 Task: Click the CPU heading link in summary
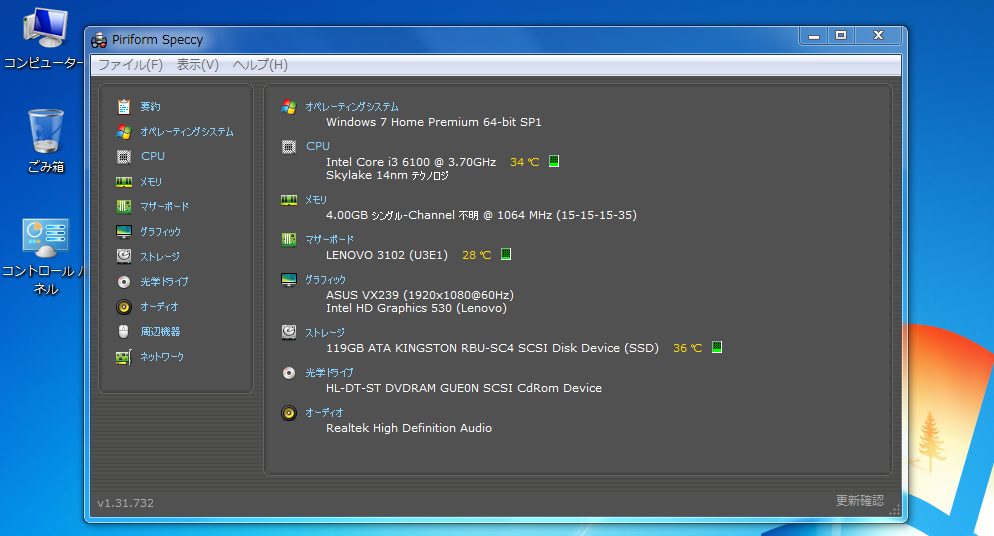(318, 146)
